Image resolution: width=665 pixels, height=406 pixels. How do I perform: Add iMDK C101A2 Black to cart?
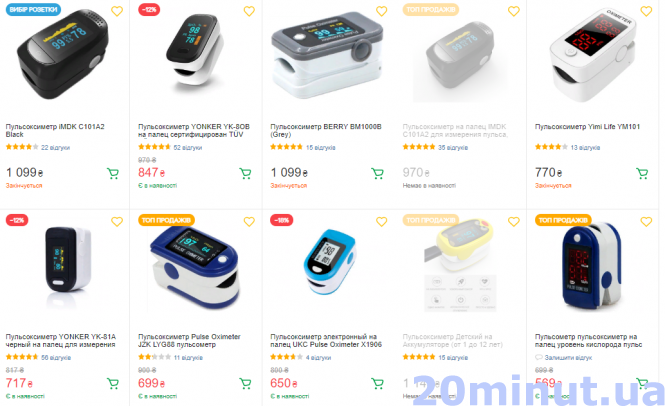point(113,173)
